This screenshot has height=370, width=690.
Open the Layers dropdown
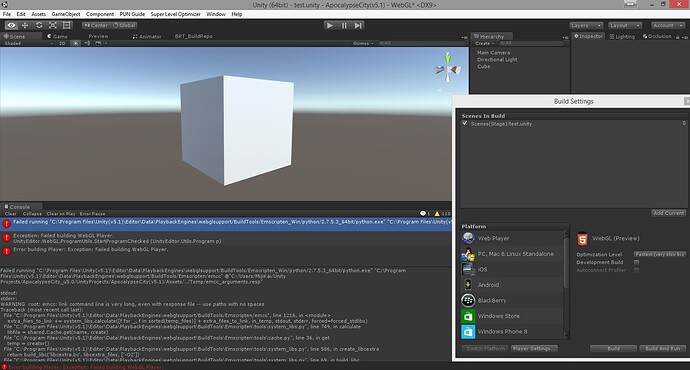click(586, 26)
